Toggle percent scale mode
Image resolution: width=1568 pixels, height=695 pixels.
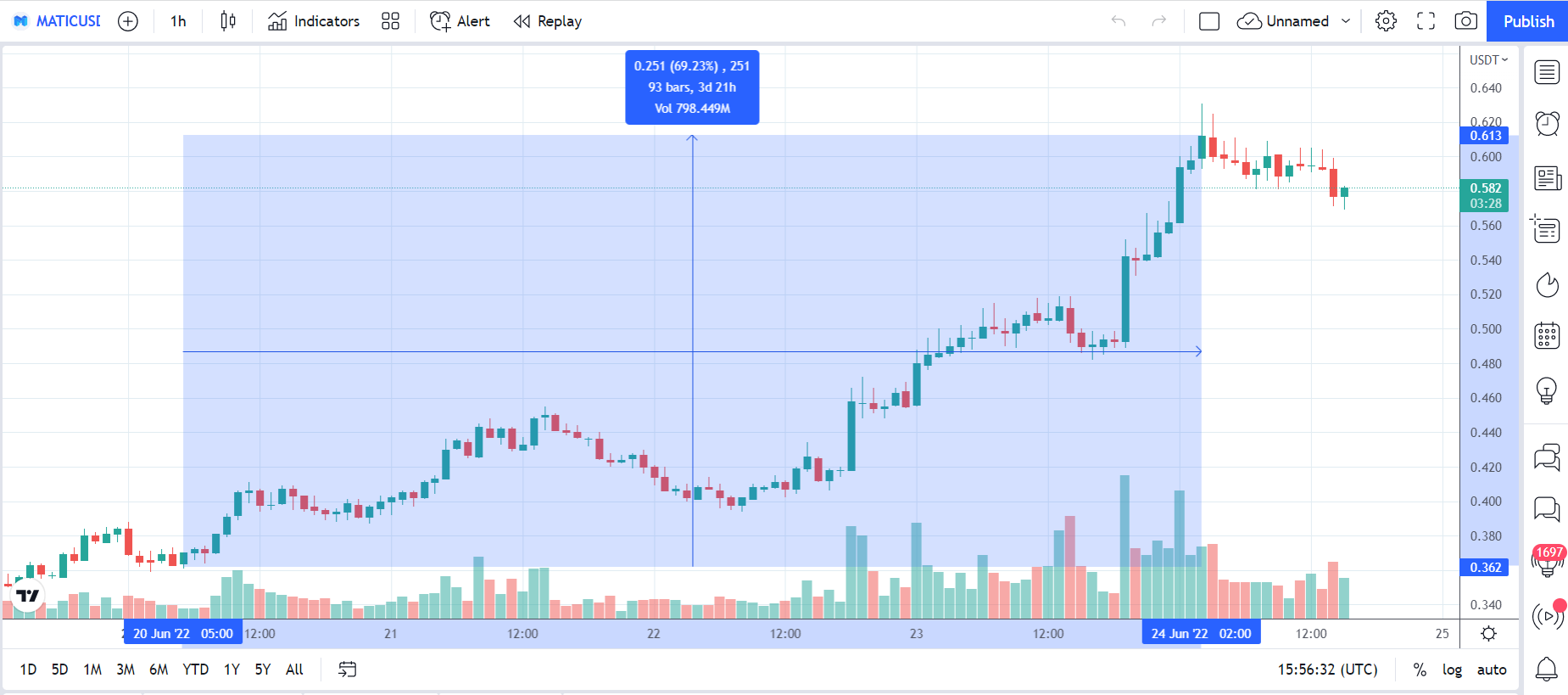tap(1420, 670)
